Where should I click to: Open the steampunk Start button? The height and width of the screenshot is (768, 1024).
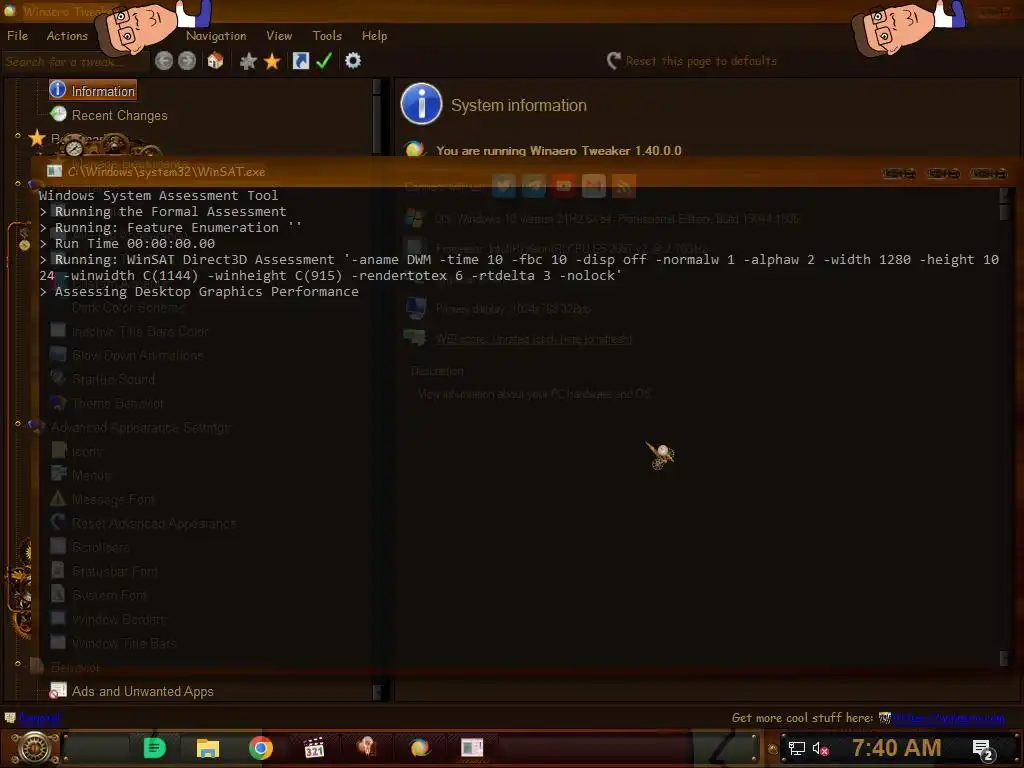click(33, 748)
